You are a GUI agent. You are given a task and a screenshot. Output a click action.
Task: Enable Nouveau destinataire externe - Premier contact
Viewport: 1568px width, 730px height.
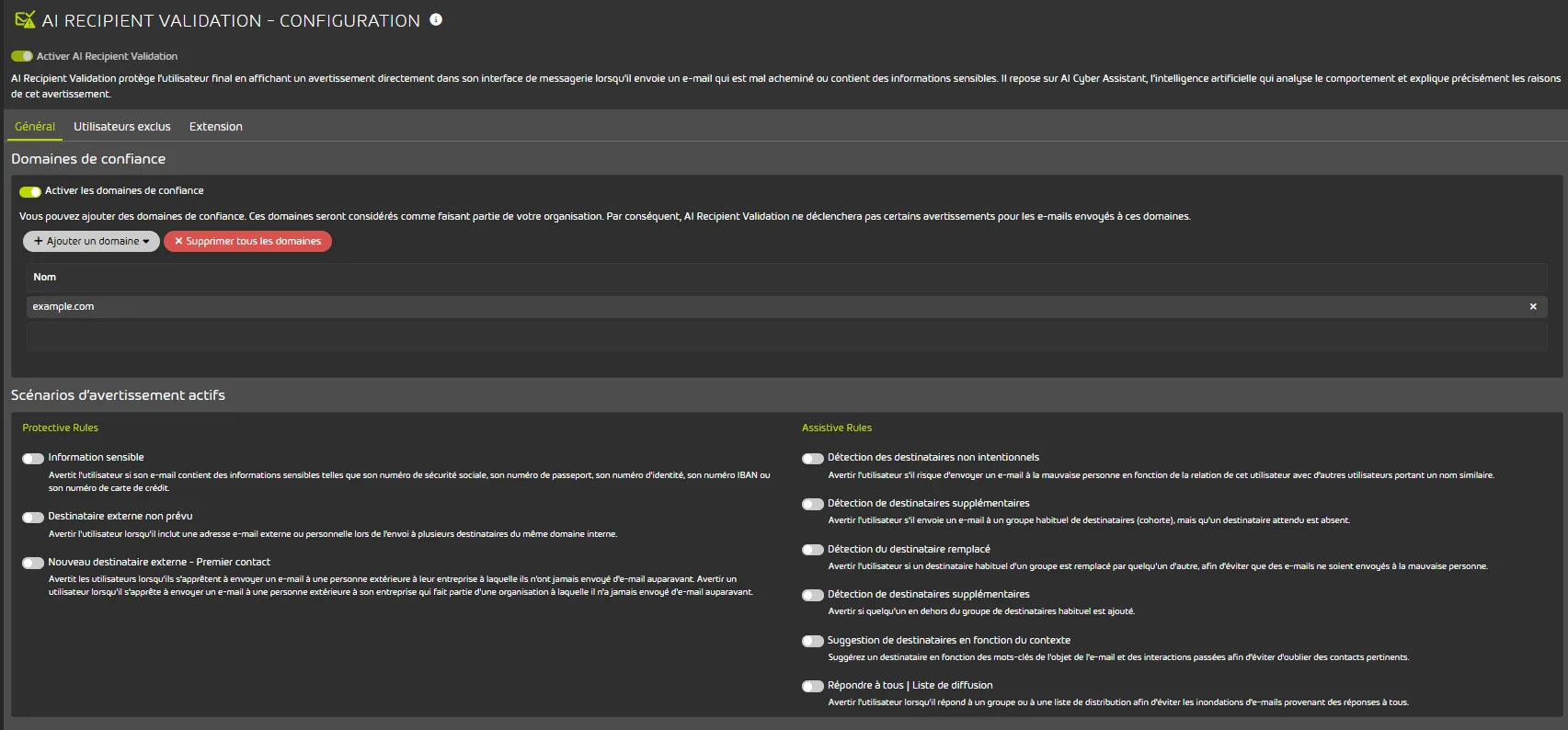33,563
